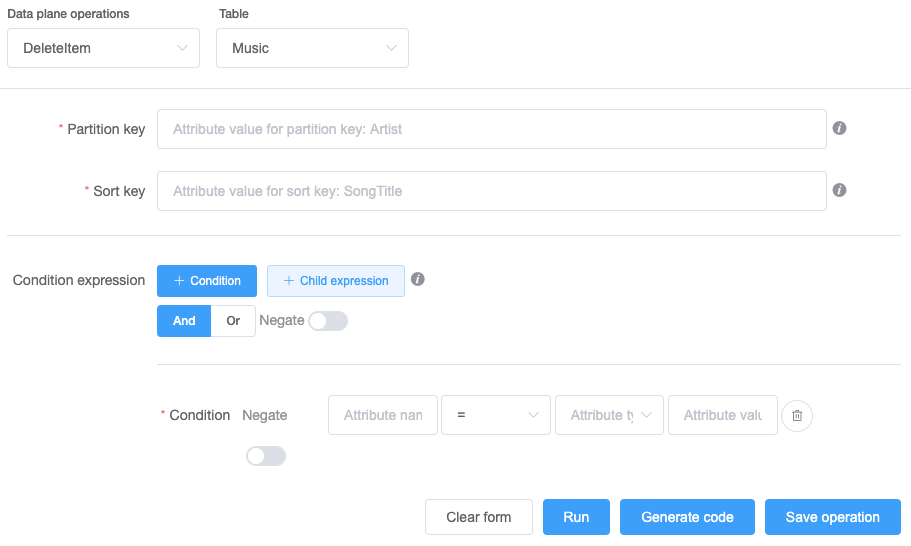Click the Generate code button

pyautogui.click(x=687, y=517)
